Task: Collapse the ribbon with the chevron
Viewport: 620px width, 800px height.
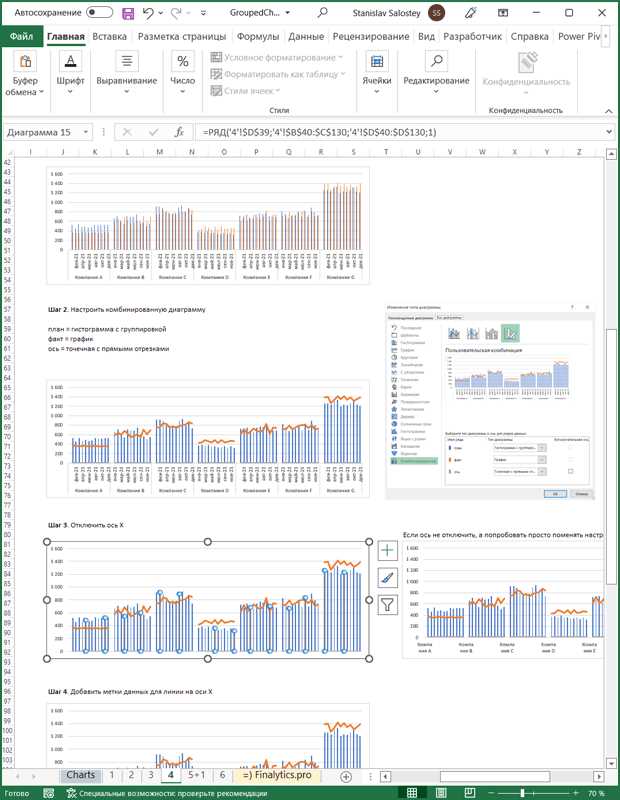Action: [x=608, y=111]
